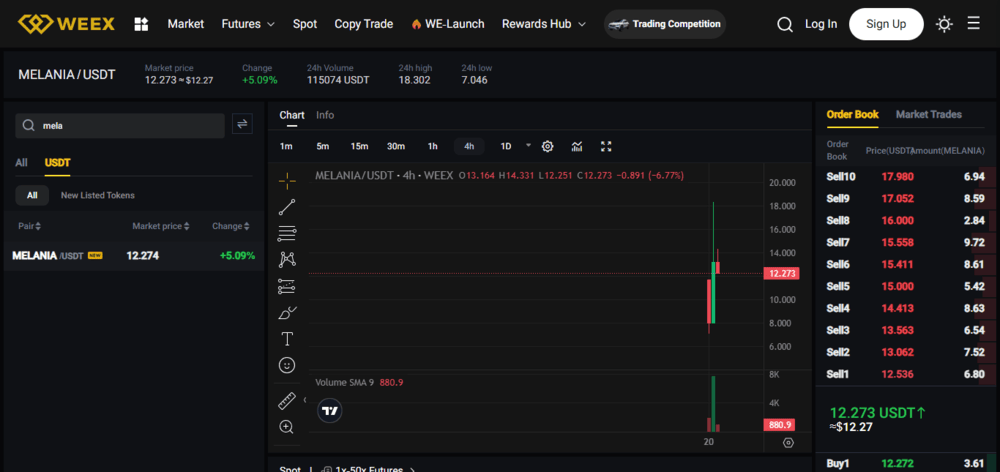Viewport: 1000px width, 472px height.
Task: Sort list by Pair column
Action: [29, 226]
